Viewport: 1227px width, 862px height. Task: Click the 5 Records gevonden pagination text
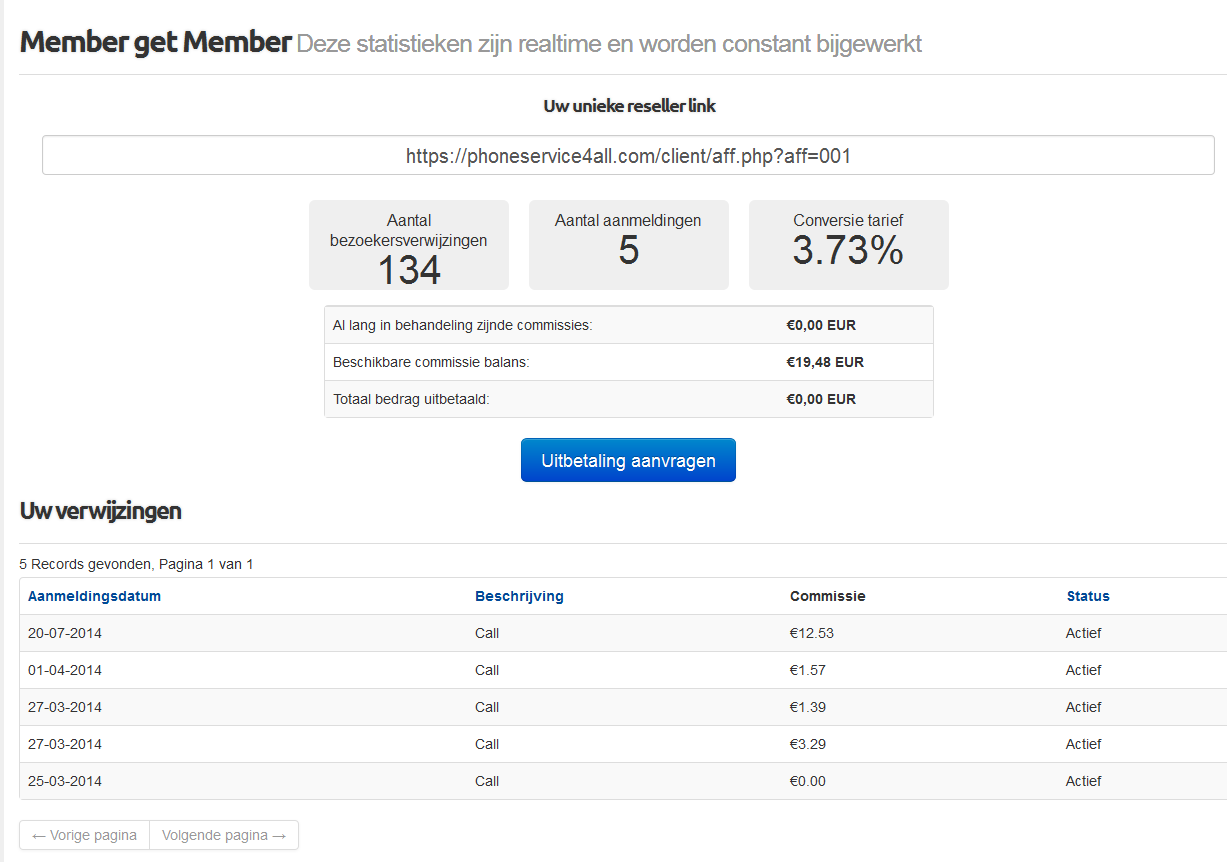coord(136,563)
